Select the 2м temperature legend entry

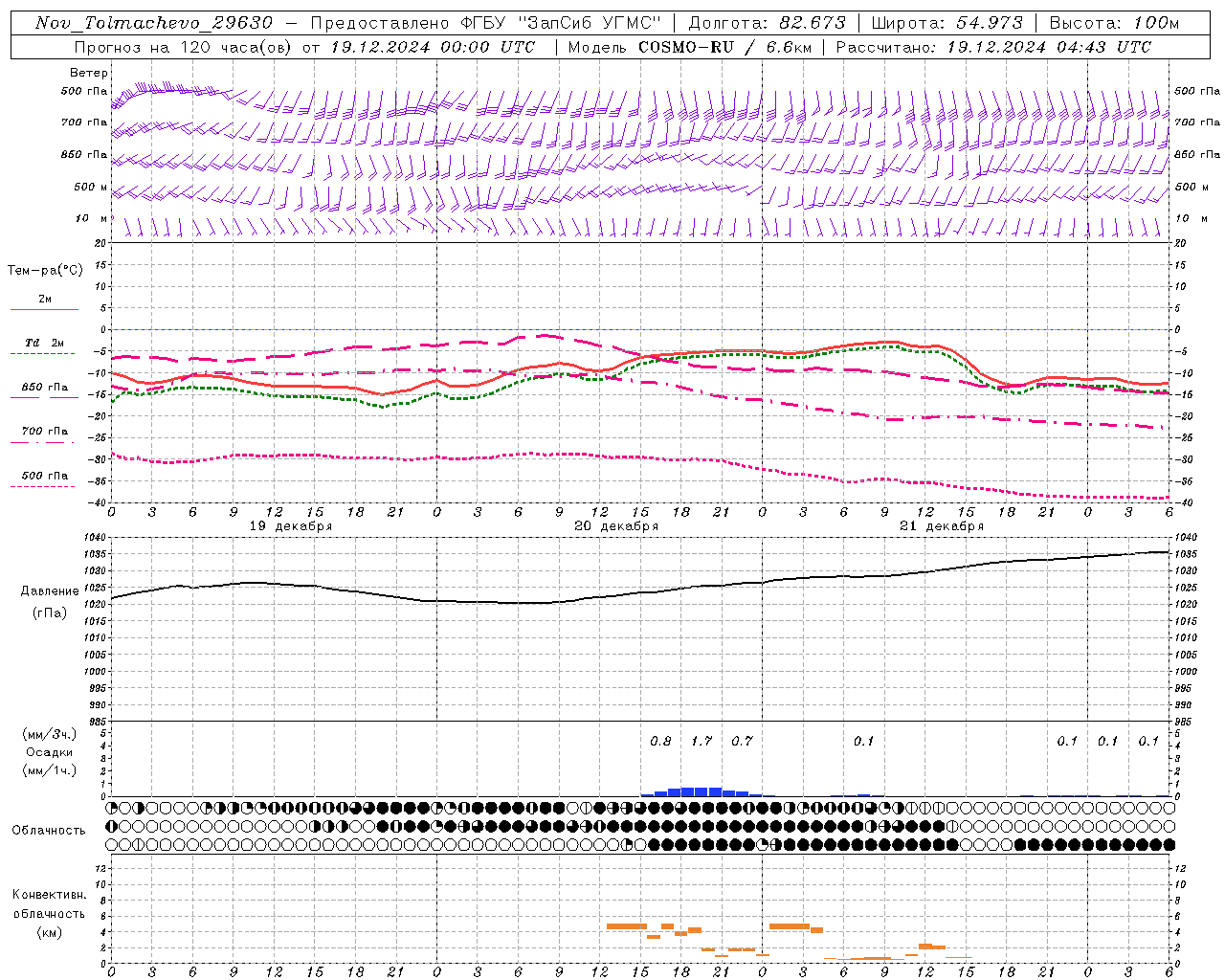click(x=45, y=300)
